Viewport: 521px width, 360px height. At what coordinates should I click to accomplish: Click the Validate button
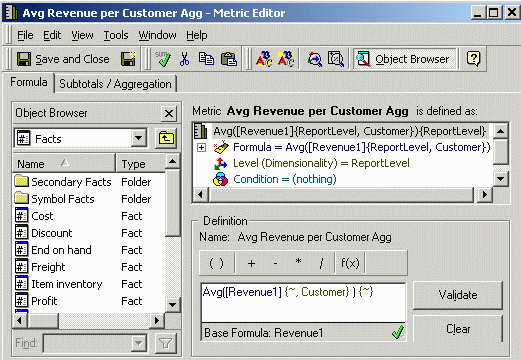[x=458, y=295]
